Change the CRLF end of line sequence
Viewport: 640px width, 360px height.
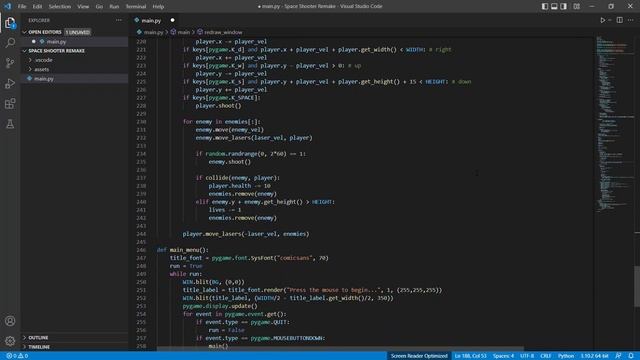coord(545,356)
